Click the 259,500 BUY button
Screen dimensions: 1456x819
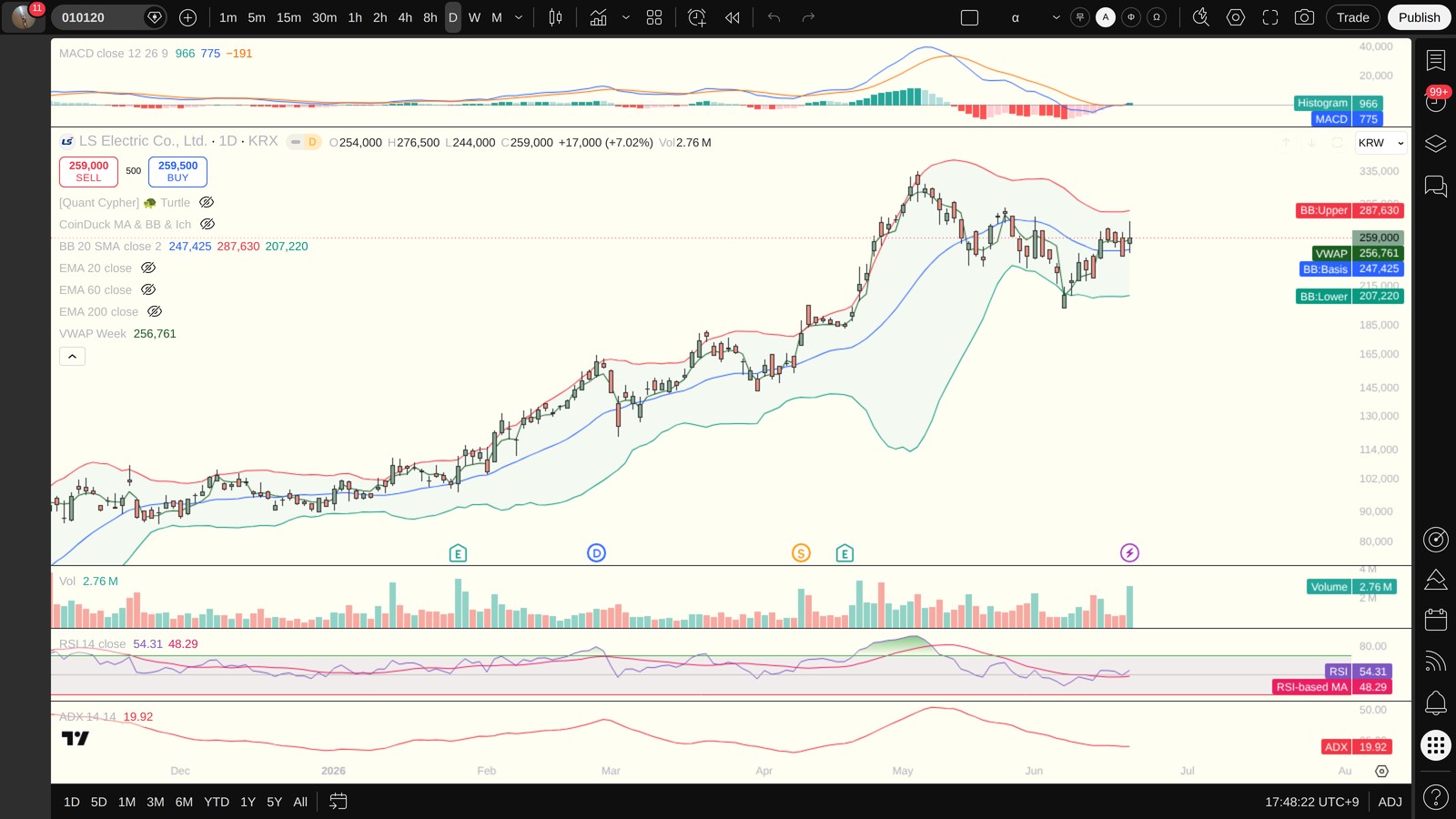click(x=177, y=171)
